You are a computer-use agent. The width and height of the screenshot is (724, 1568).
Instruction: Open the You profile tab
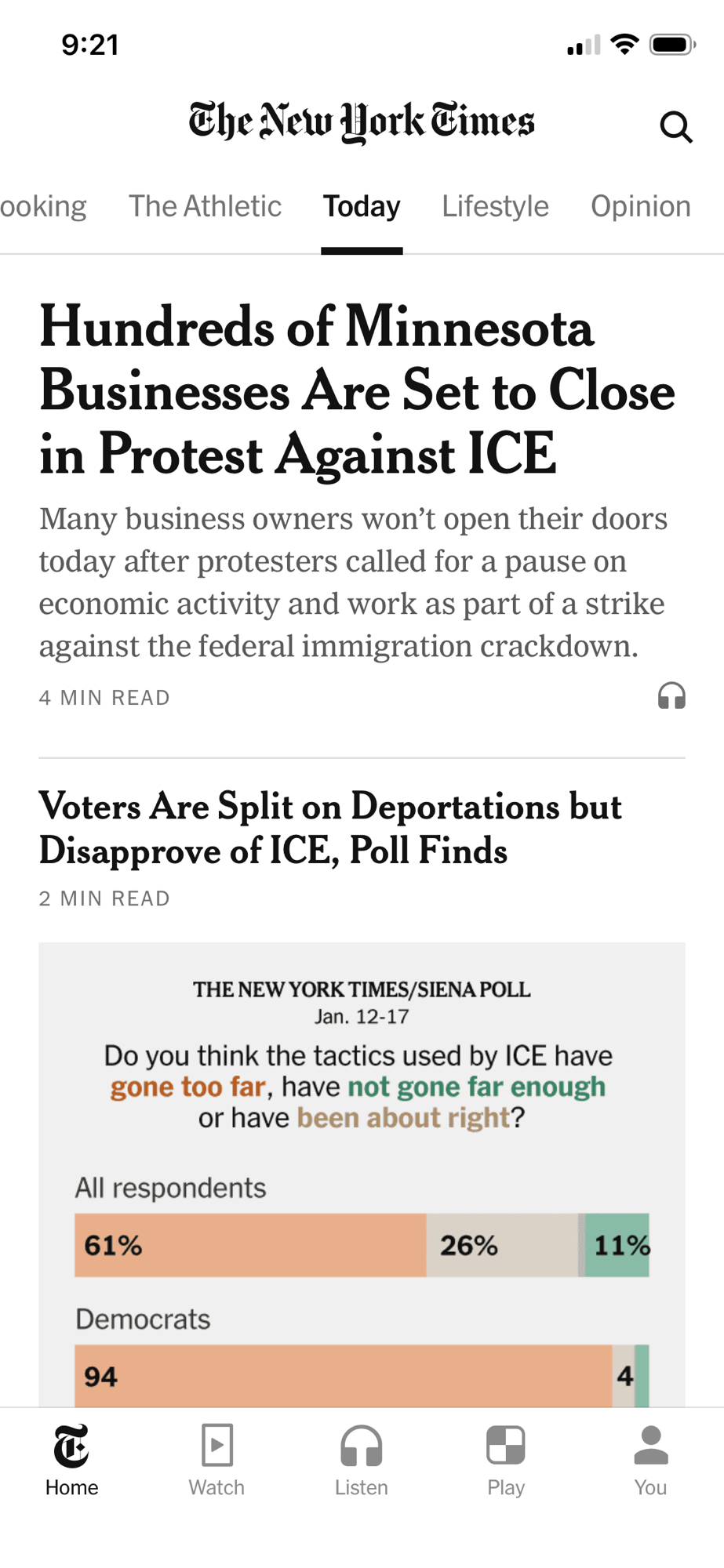point(650,1459)
